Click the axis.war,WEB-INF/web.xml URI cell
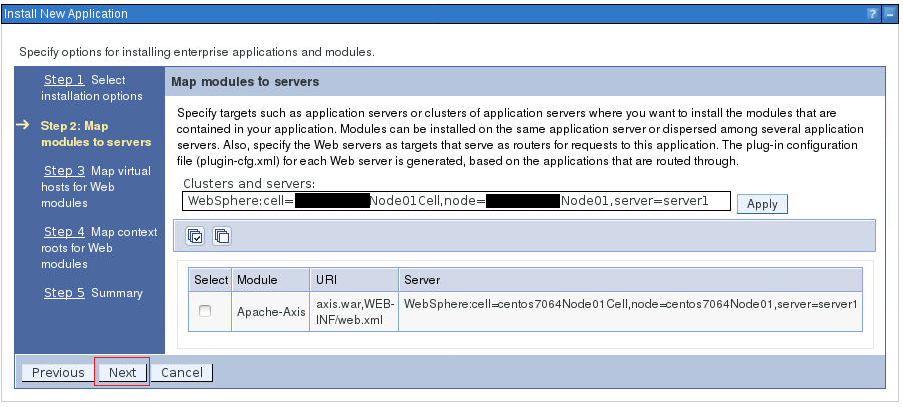The image size is (903, 407). [x=354, y=311]
